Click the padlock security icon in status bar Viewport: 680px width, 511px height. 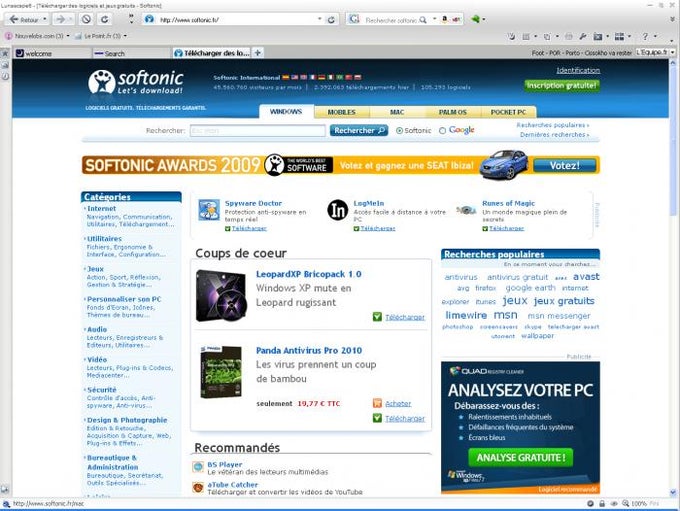click(x=602, y=503)
